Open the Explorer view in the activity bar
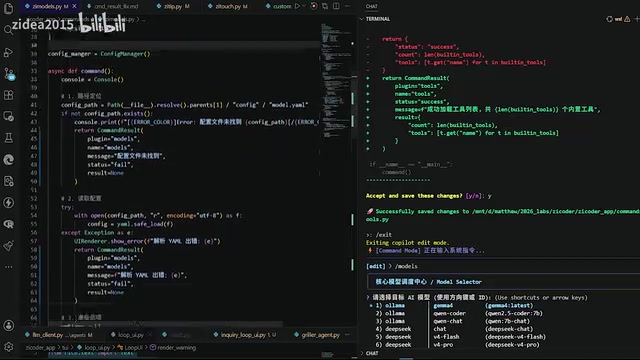This screenshot has height=360, width=640. tap(9, 9)
